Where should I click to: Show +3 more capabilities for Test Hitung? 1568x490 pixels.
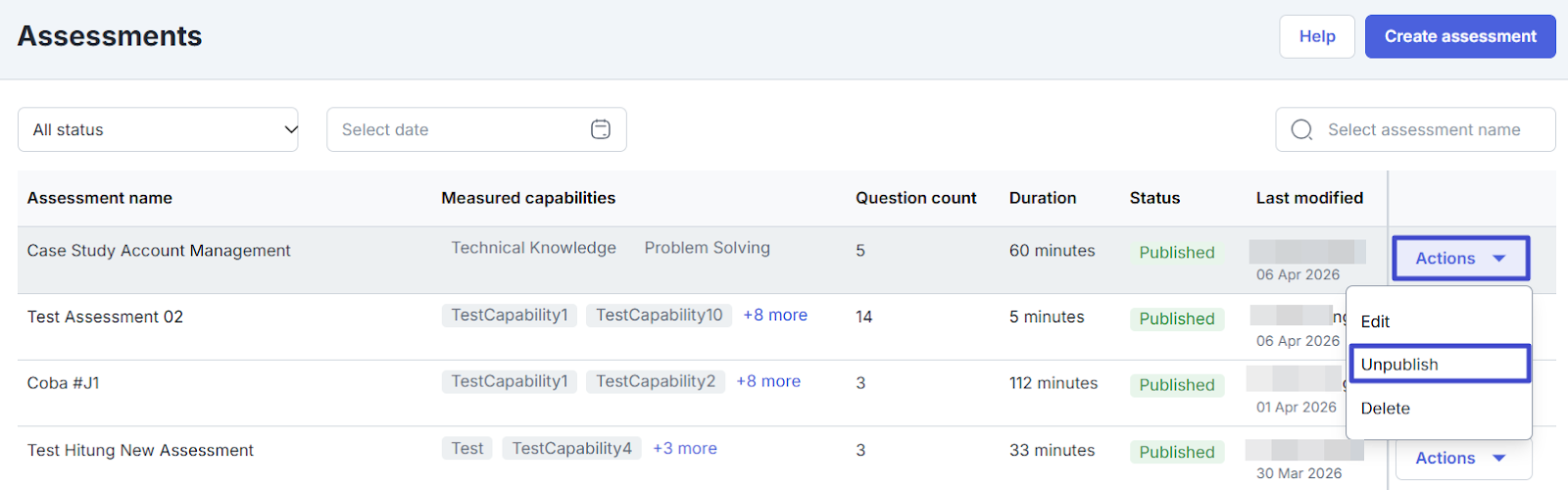(x=685, y=449)
